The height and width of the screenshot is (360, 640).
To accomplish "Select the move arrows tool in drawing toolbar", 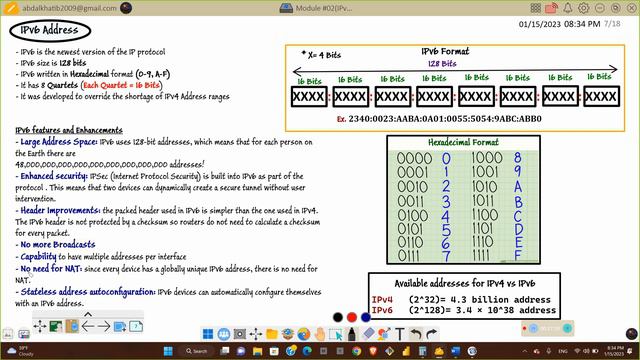I will point(256,334).
